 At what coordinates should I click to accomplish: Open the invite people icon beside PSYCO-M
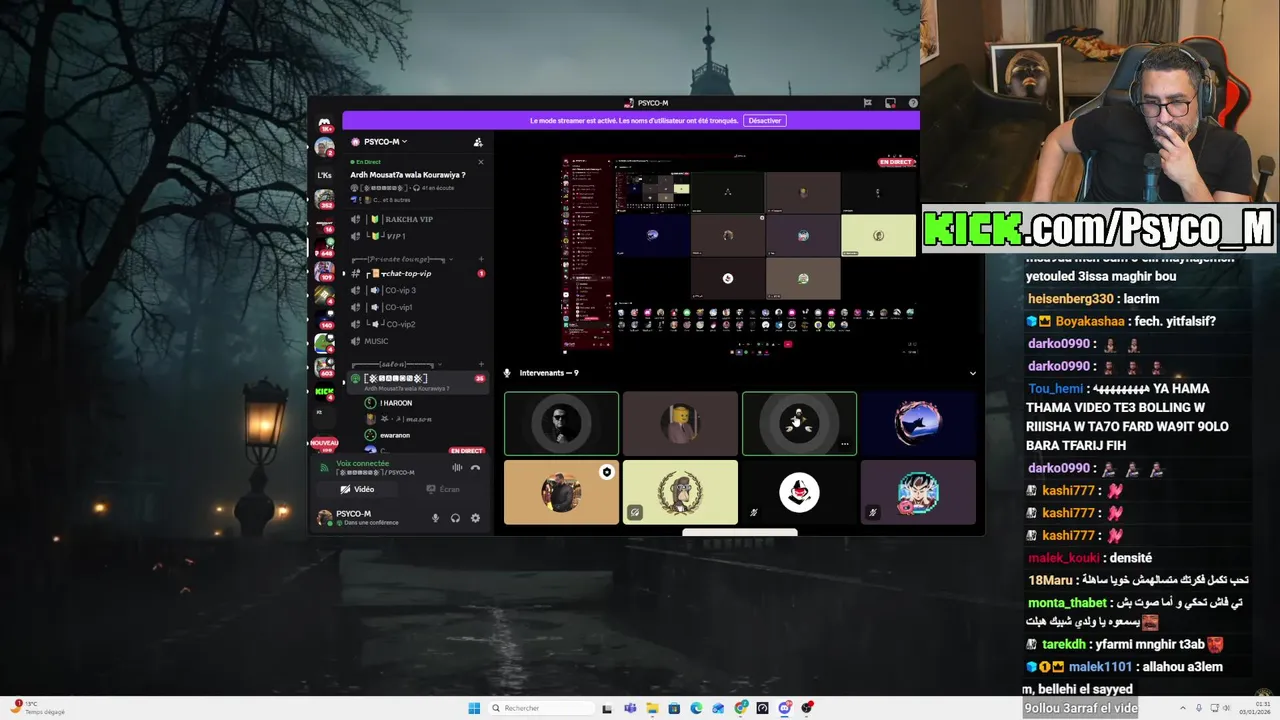pos(478,142)
